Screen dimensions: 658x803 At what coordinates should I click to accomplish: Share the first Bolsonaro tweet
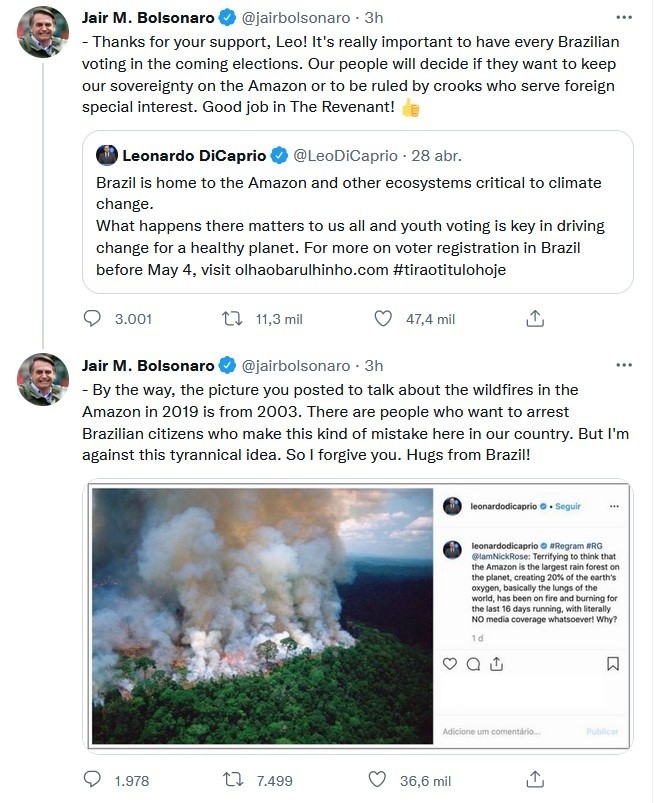pos(535,319)
